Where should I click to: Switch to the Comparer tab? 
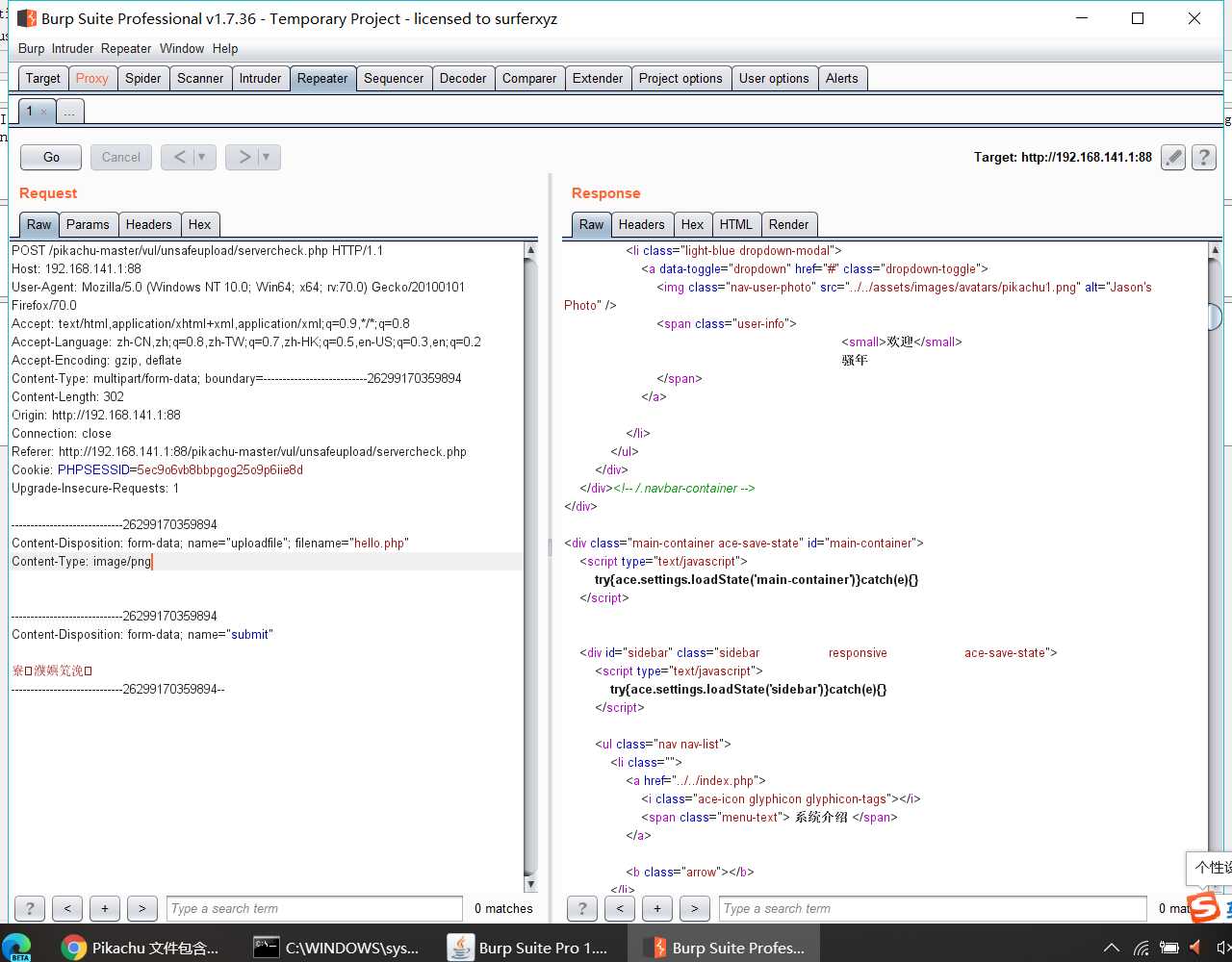529,79
